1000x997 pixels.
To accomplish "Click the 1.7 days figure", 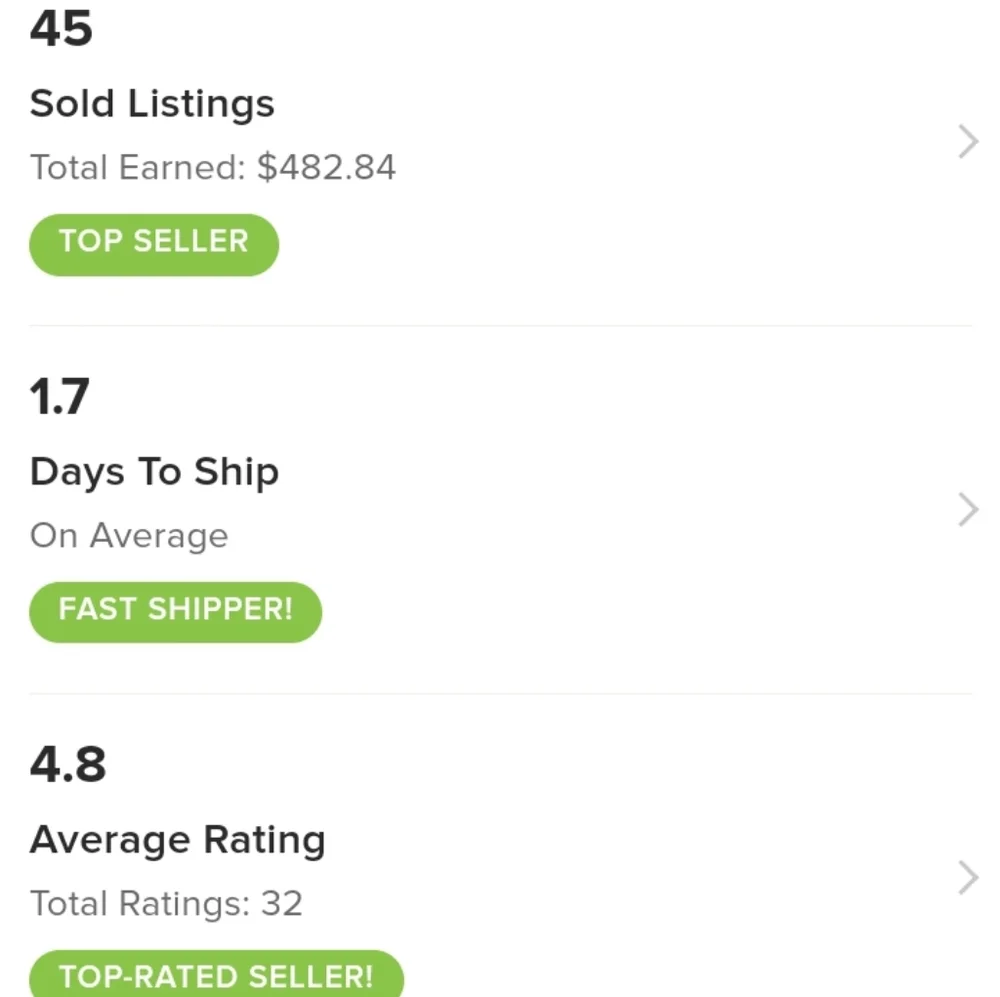I will (59, 397).
